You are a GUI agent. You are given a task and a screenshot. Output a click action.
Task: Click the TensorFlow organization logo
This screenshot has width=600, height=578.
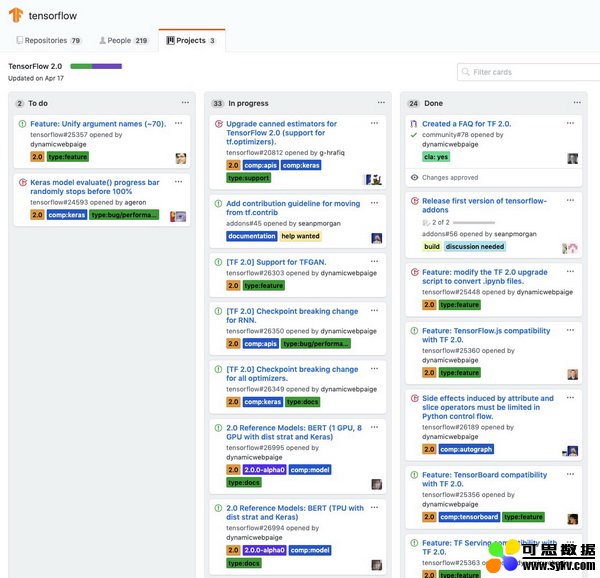coord(16,15)
